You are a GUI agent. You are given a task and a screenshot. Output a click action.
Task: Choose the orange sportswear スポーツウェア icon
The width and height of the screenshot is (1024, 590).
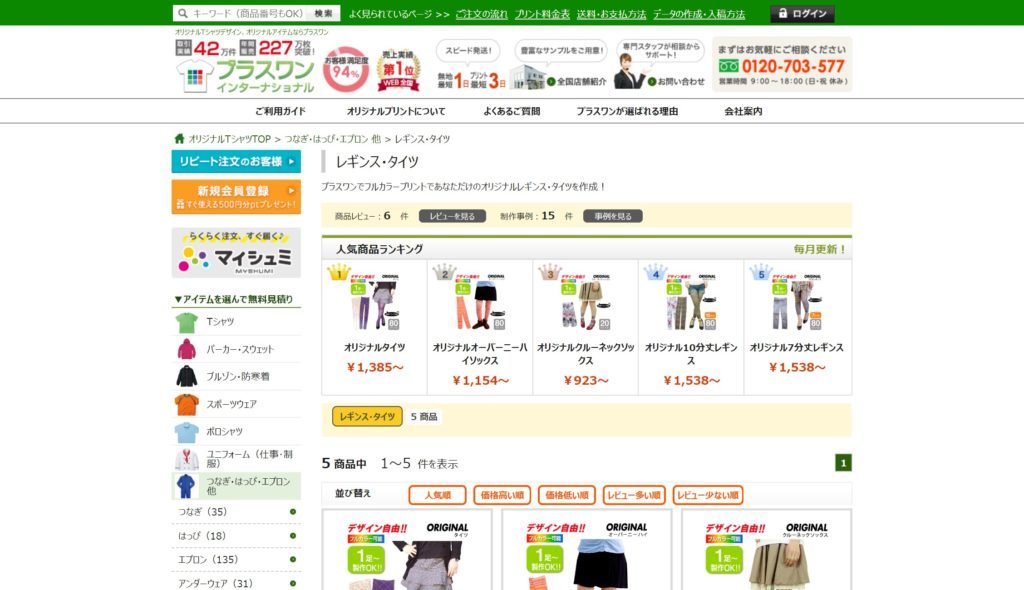pyautogui.click(x=187, y=404)
